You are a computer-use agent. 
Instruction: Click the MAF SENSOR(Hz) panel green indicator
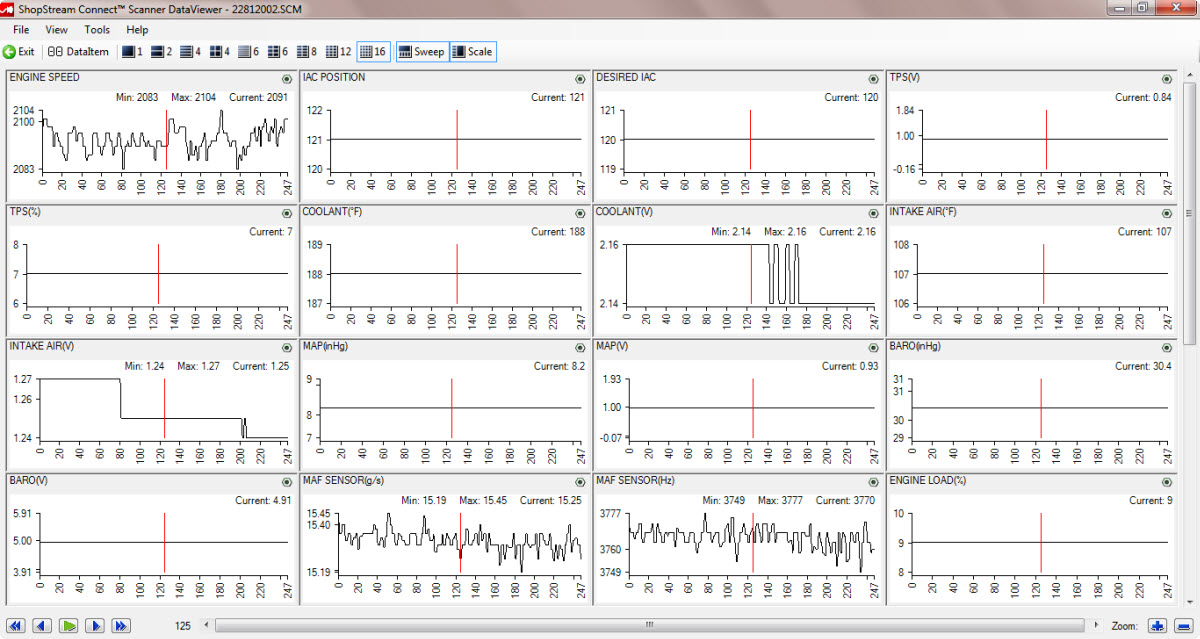[873, 482]
